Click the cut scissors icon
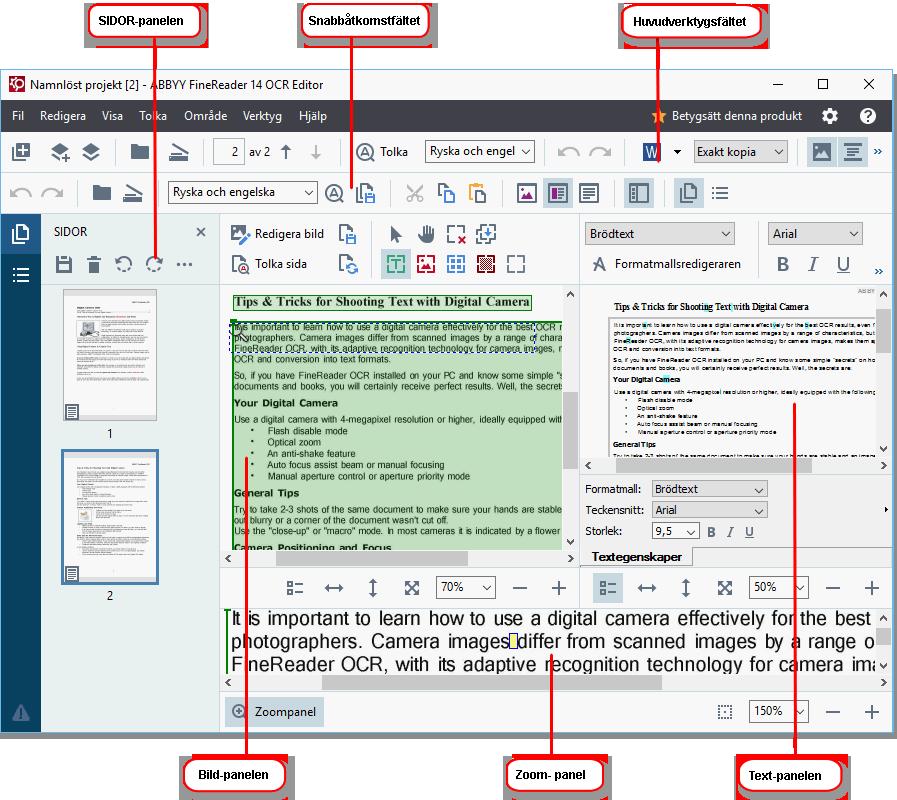Viewport: 897px width, 800px height. pyautogui.click(x=415, y=193)
